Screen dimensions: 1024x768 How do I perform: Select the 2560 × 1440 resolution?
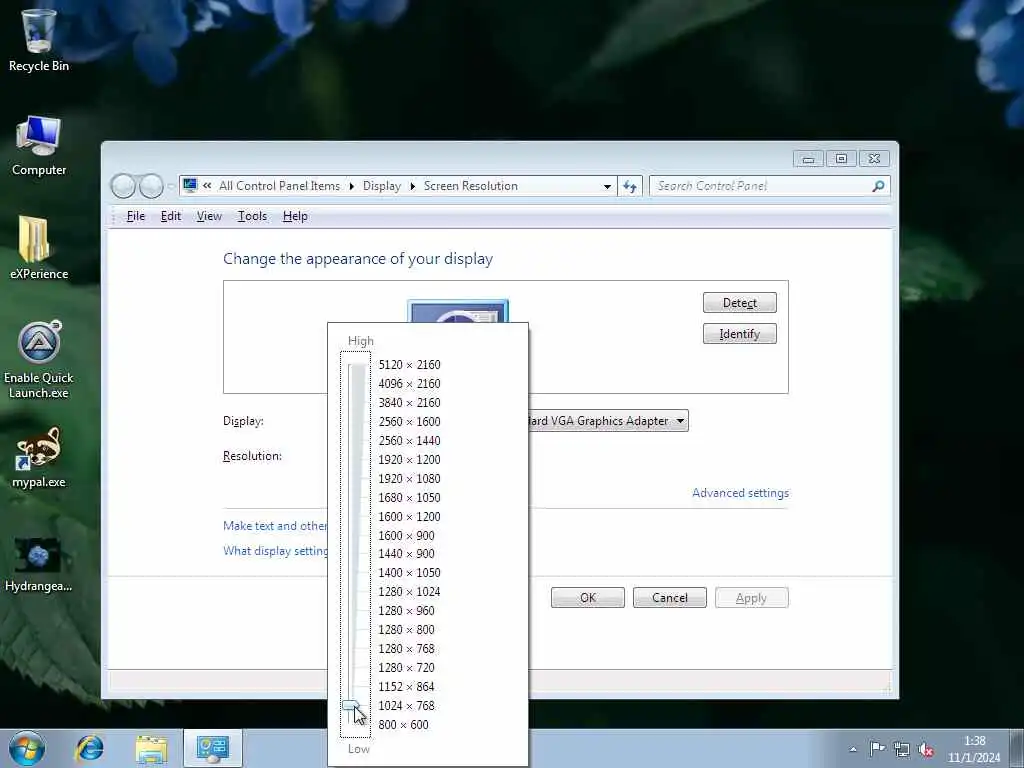pos(409,440)
